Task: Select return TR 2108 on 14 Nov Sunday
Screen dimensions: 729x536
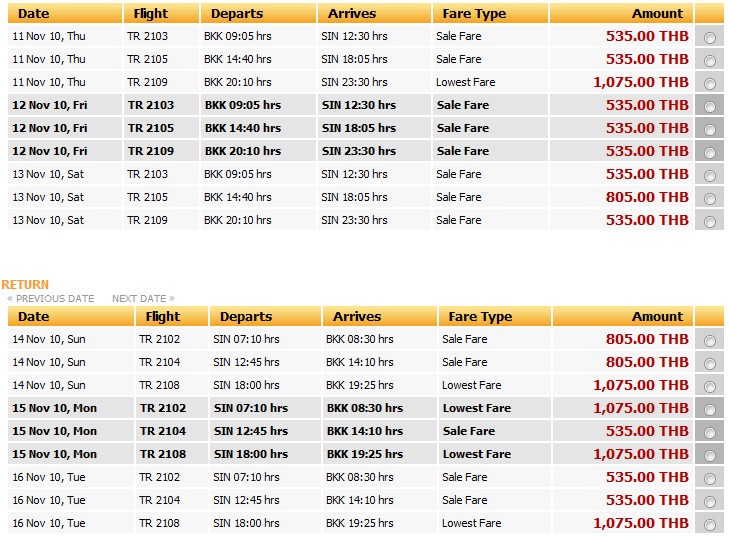Action: click(710, 386)
